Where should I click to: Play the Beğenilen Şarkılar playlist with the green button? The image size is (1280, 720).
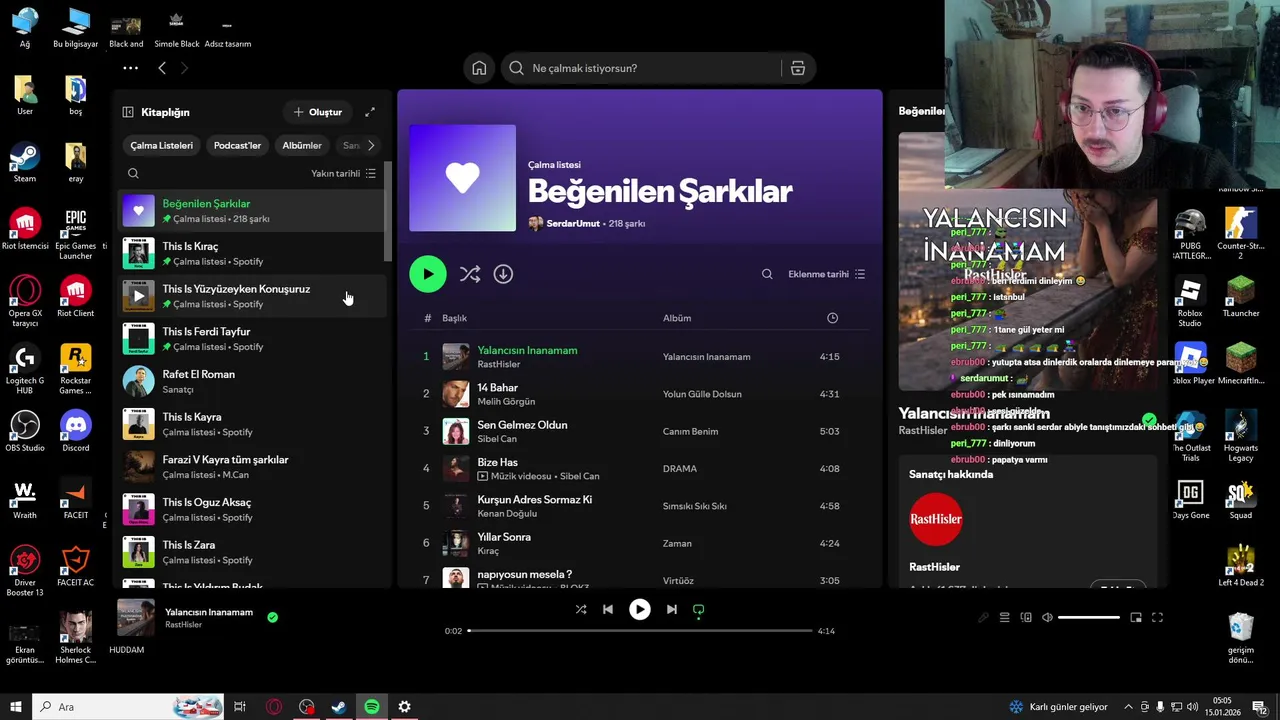coord(428,274)
